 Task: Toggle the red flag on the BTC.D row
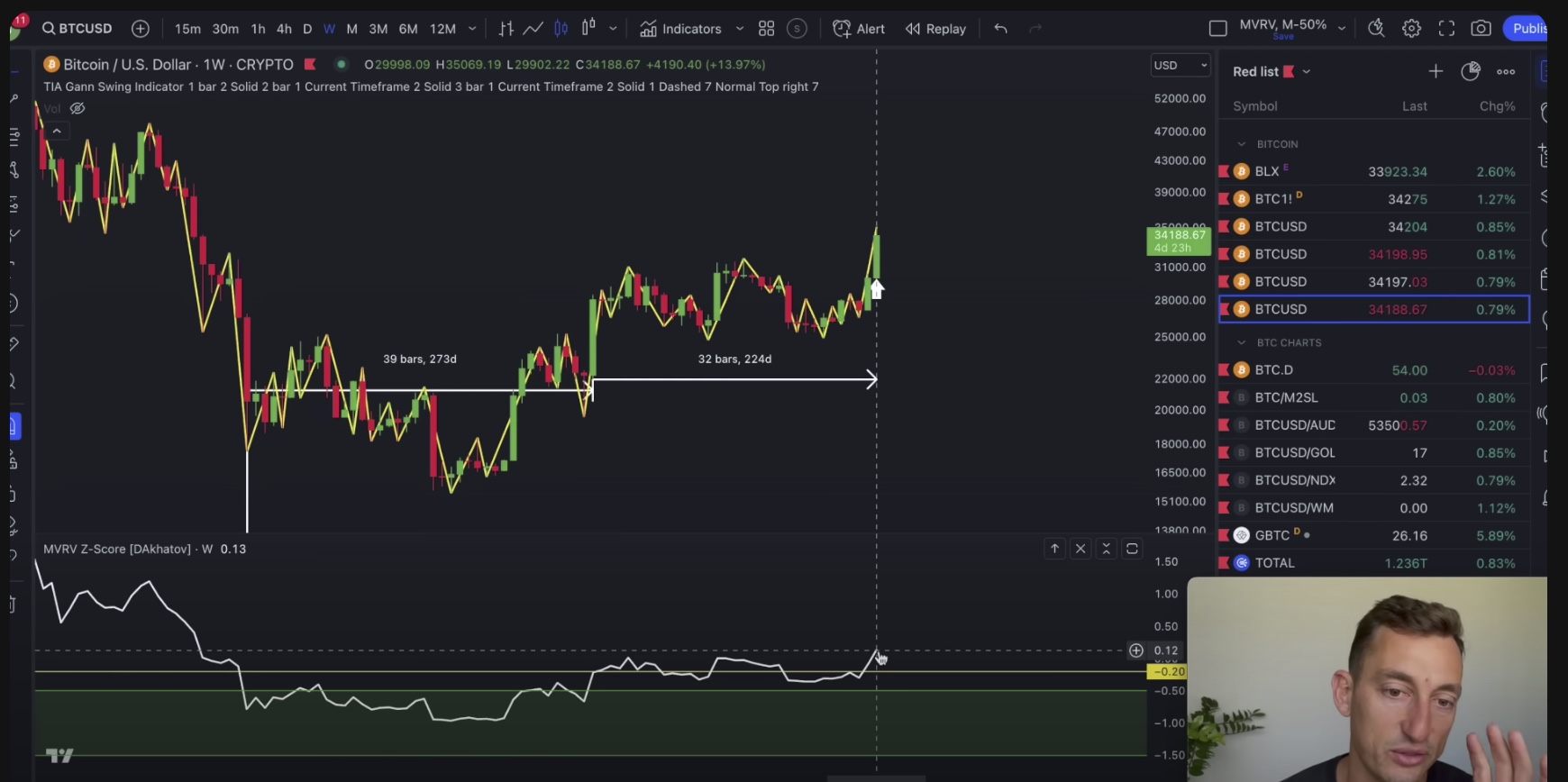pyautogui.click(x=1224, y=370)
